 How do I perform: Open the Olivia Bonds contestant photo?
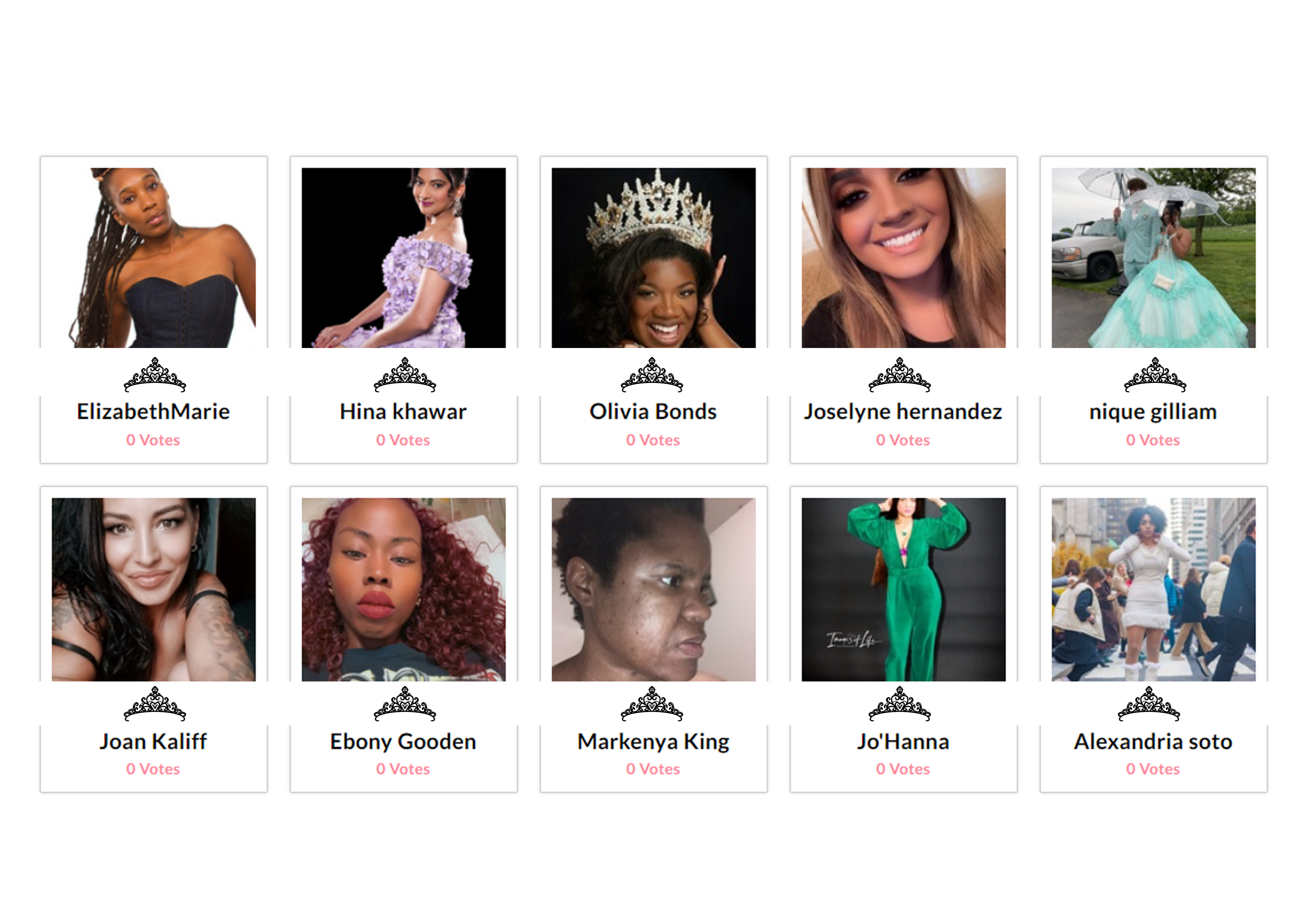point(653,257)
